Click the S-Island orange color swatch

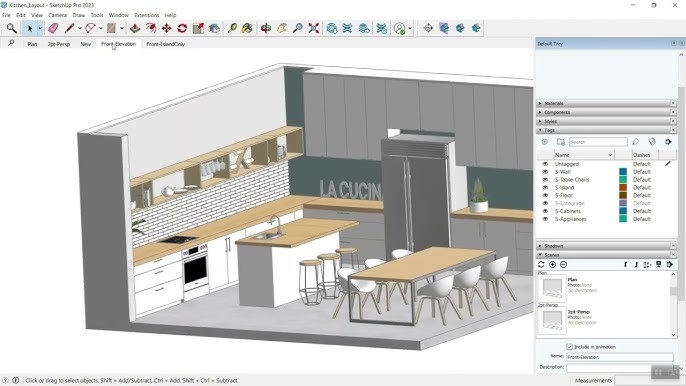pos(623,187)
